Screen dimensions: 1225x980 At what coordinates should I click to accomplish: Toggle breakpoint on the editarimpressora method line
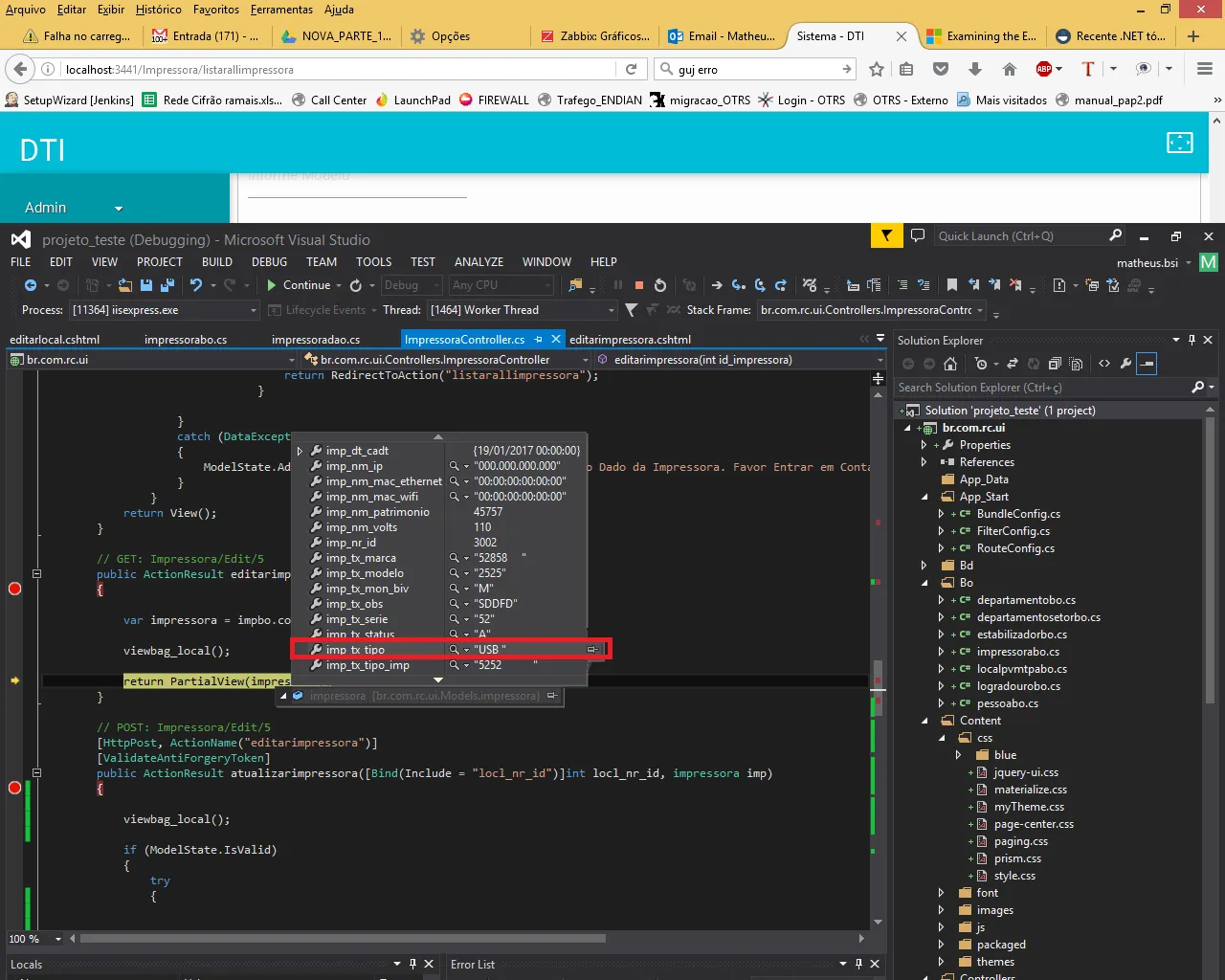point(14,589)
